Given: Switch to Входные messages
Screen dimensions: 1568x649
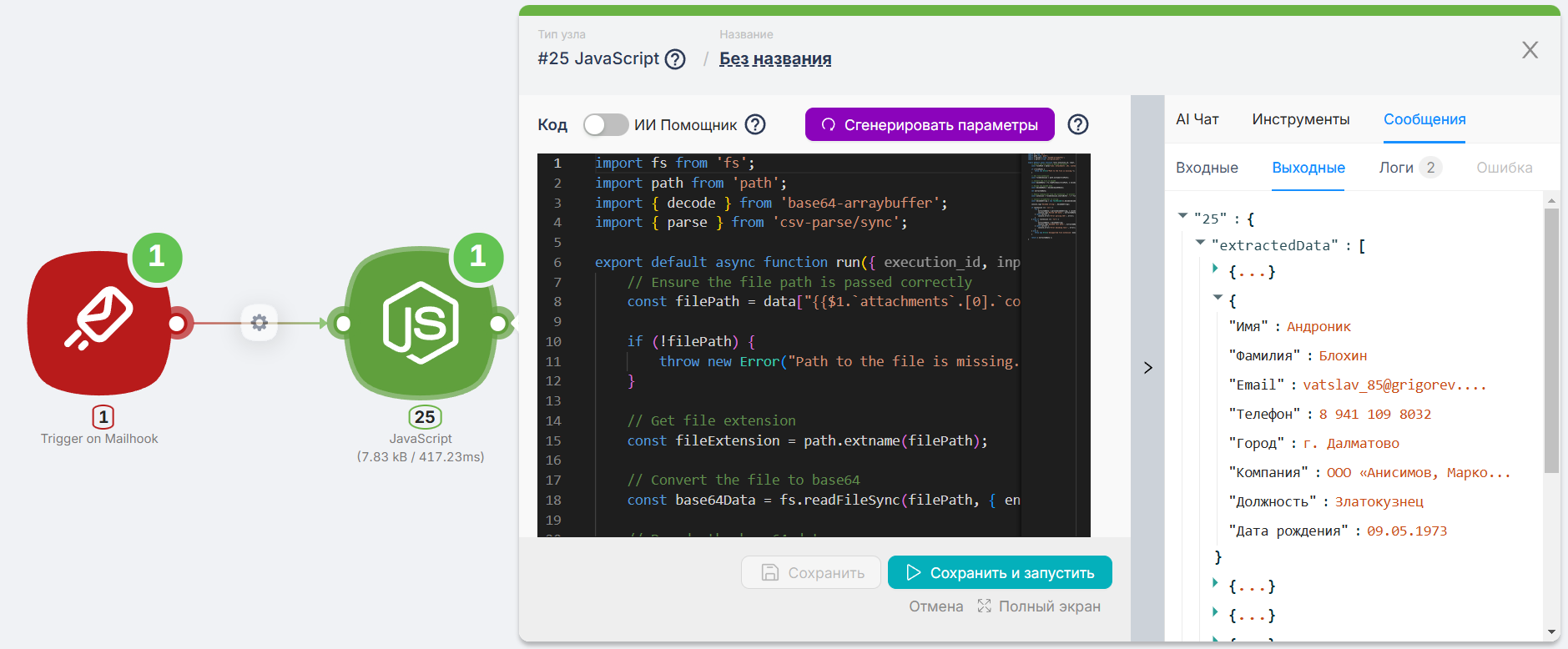Looking at the screenshot, I should (1207, 168).
